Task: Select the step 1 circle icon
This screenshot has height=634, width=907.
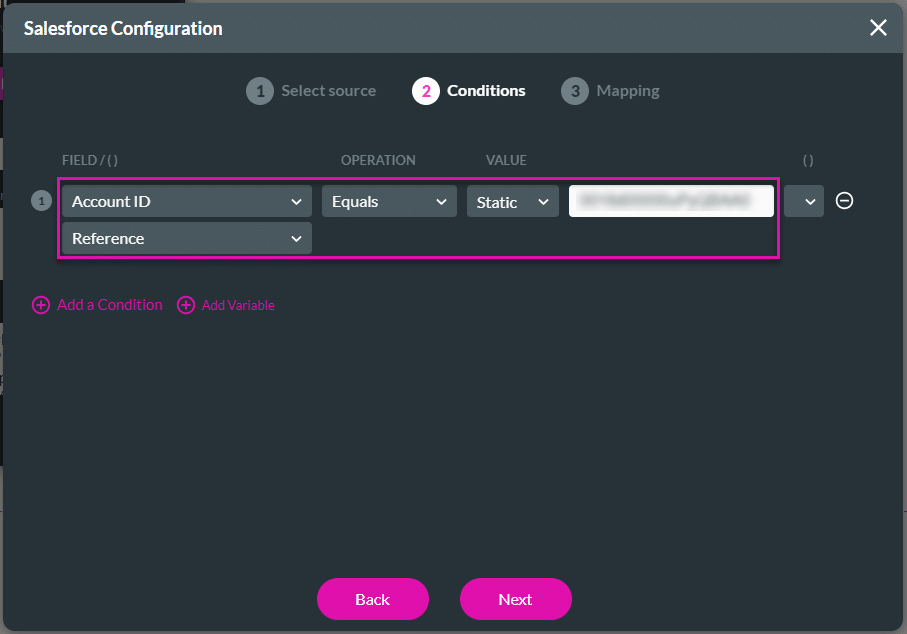Action: (x=259, y=91)
